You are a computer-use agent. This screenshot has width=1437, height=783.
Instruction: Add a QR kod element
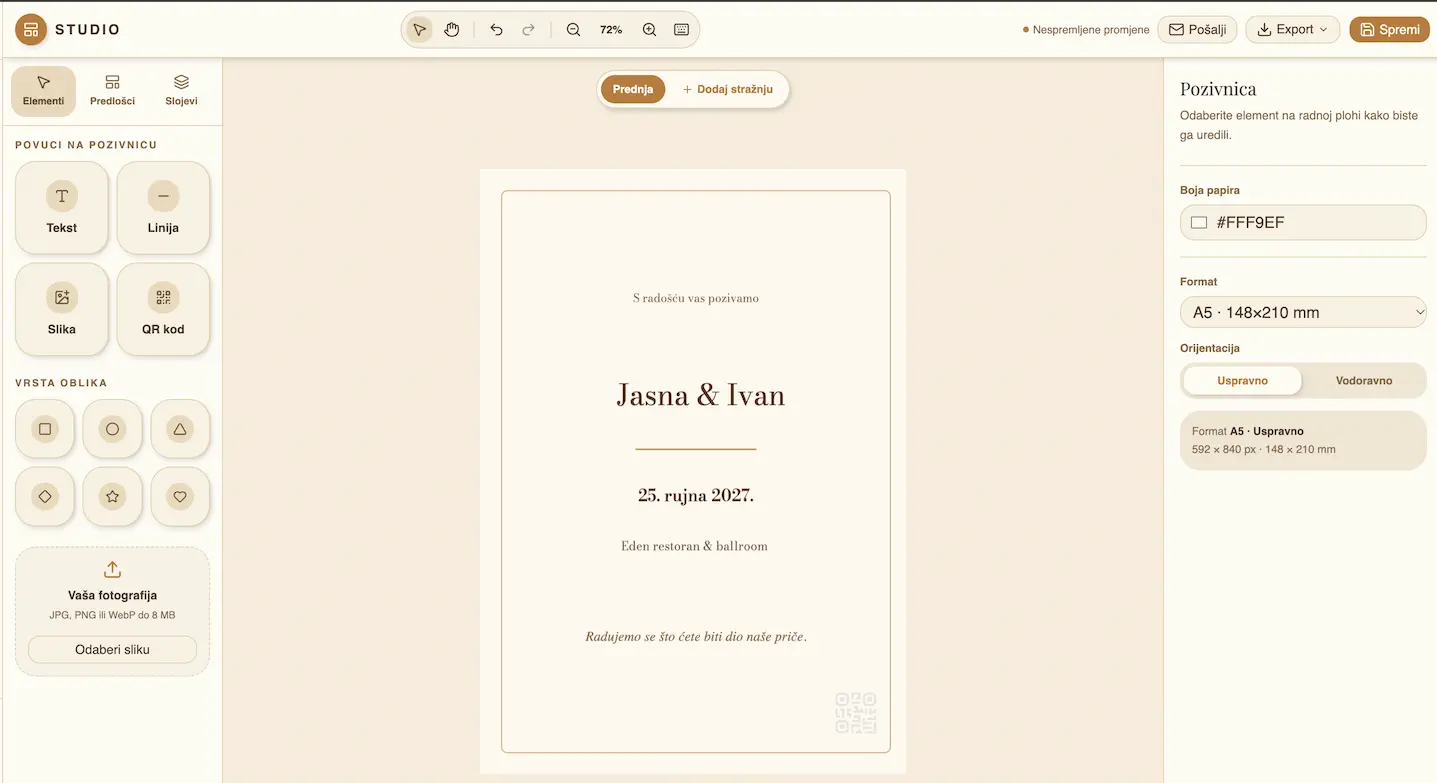point(163,309)
